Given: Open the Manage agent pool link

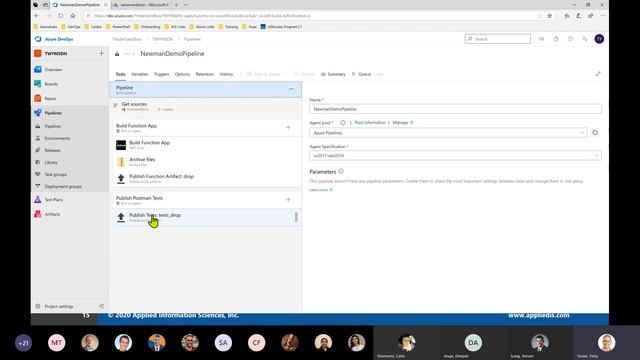Looking at the screenshot, I should tap(402, 122).
